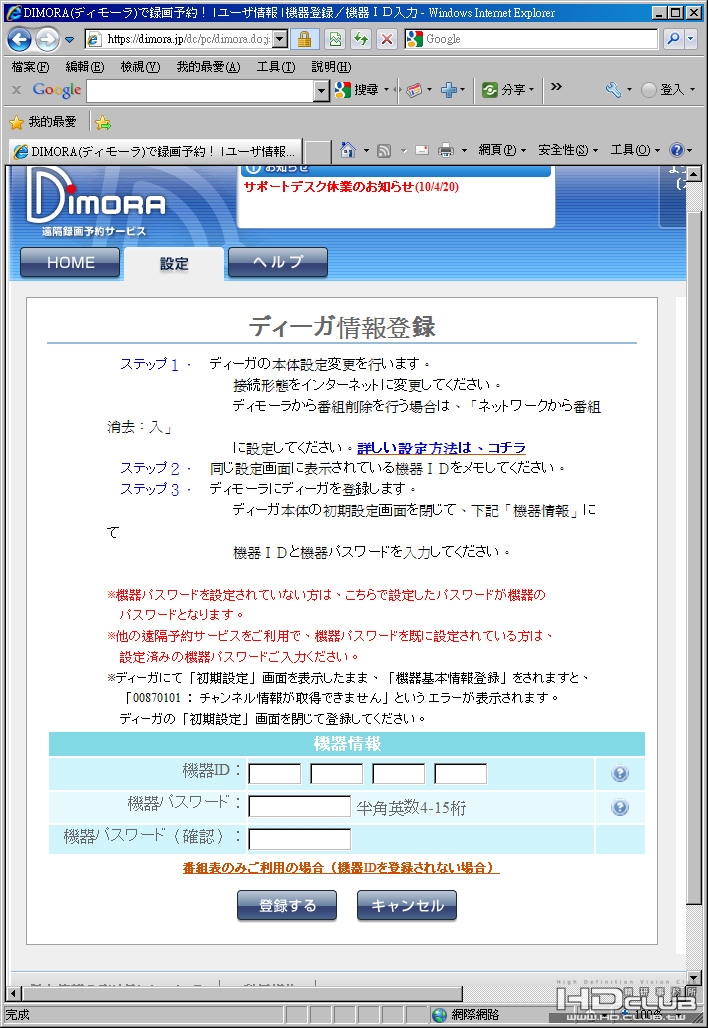Open the 工具(O) command menu

635,150
